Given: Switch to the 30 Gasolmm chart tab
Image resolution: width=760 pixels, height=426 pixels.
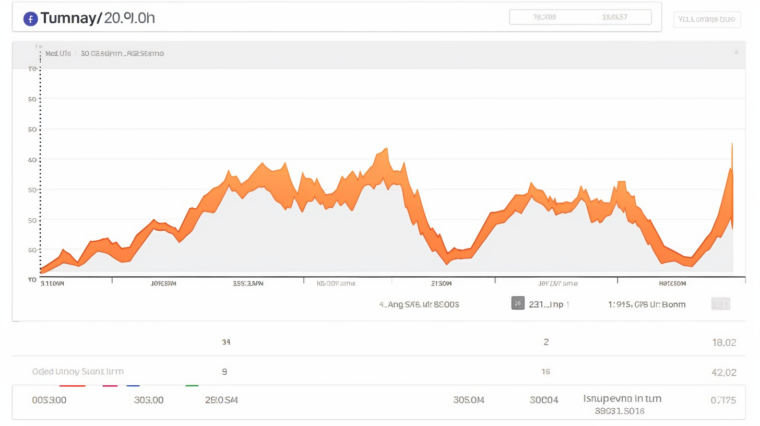Looking at the screenshot, I should [121, 53].
